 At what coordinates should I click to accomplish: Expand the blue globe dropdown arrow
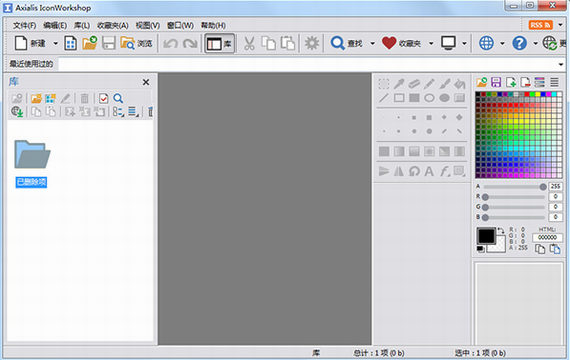point(502,44)
